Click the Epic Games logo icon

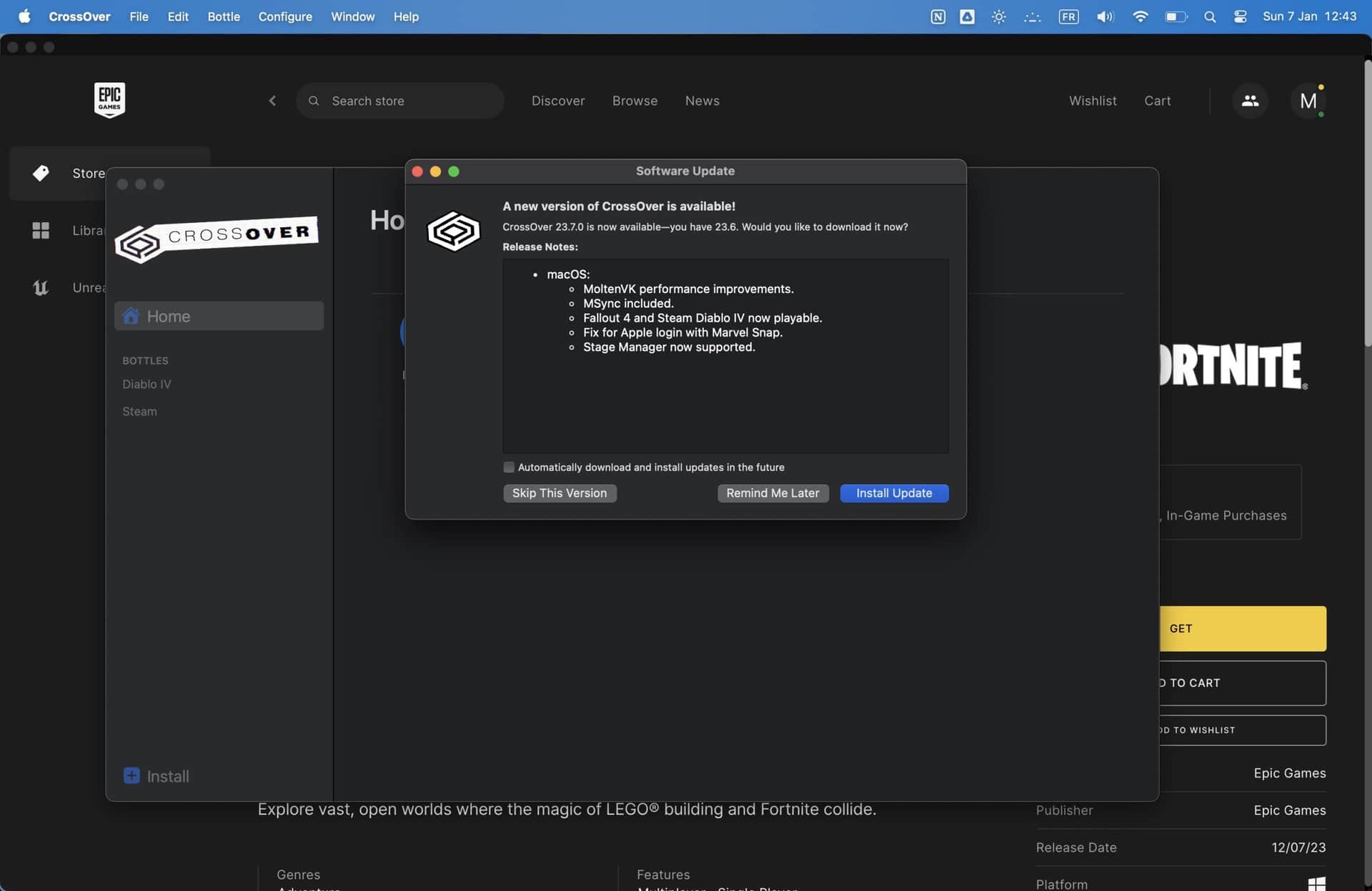click(x=109, y=100)
